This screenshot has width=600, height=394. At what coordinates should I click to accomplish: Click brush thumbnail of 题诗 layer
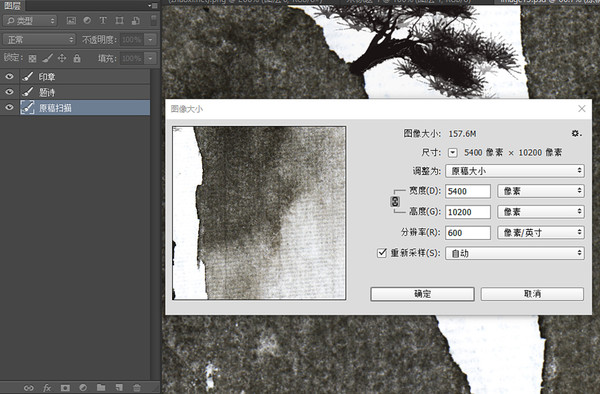28,92
